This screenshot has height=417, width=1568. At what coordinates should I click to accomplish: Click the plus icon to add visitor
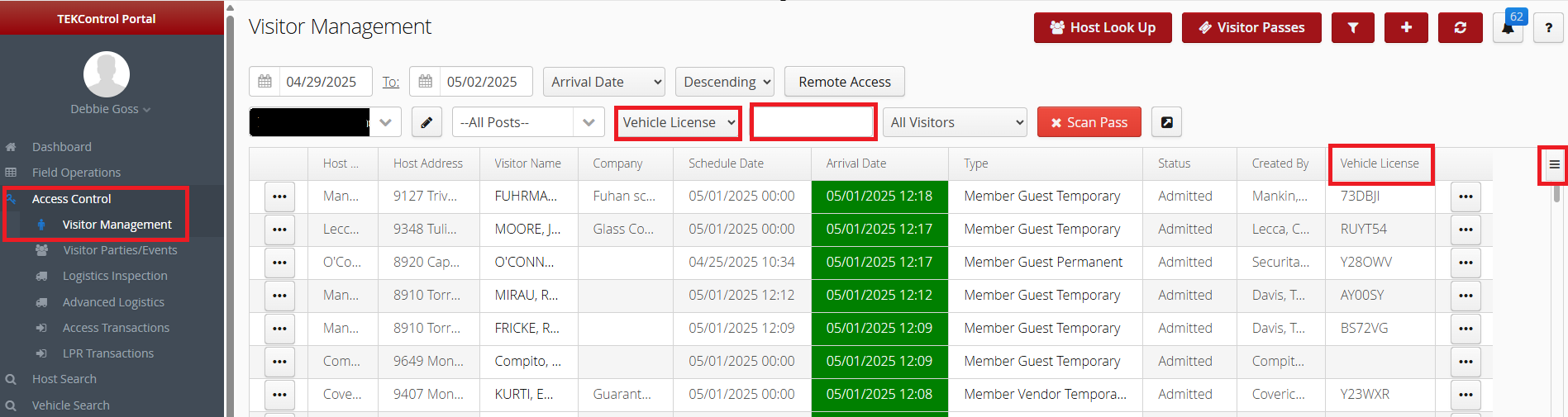(x=1406, y=27)
